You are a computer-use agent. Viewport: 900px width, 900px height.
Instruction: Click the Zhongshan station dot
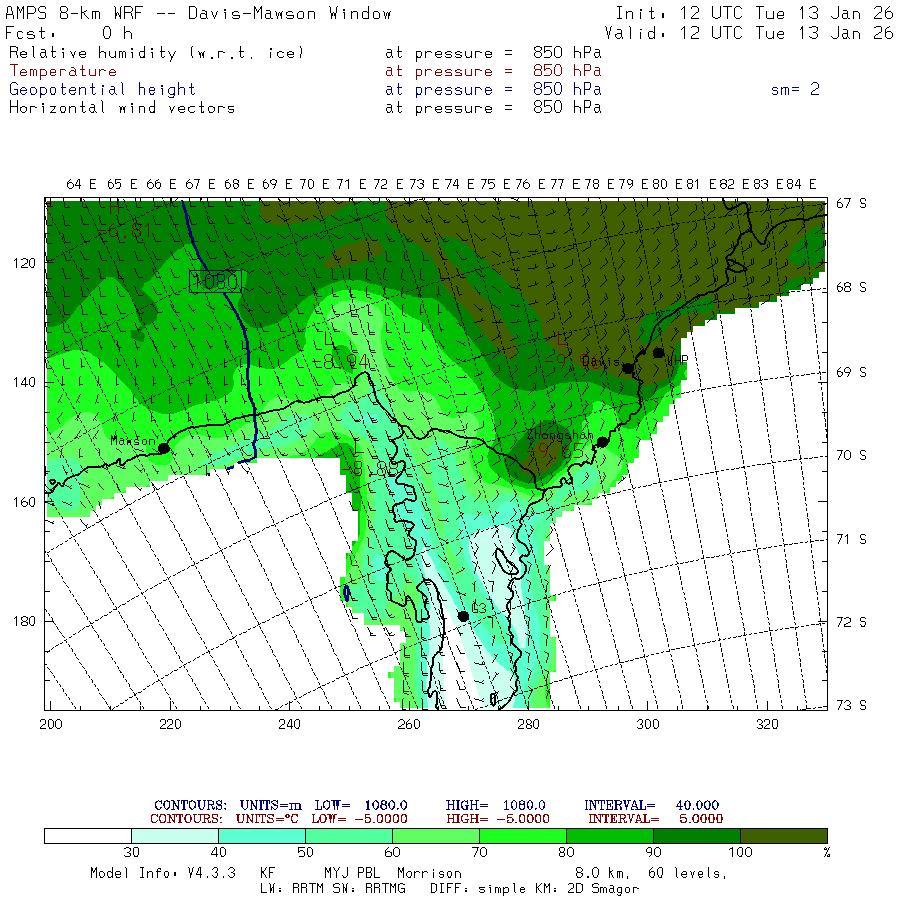coord(602,442)
